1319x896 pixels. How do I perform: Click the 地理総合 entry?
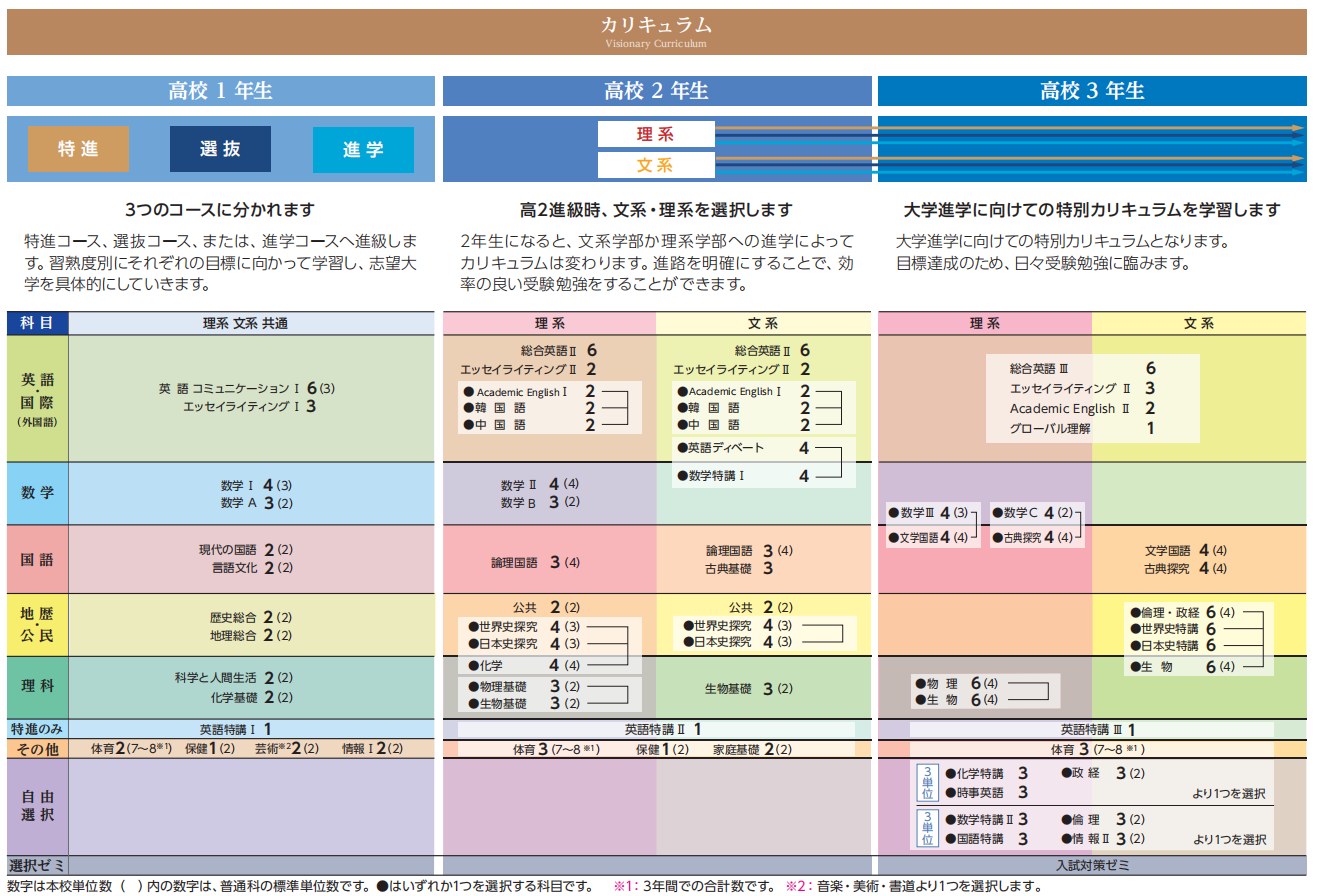click(251, 636)
